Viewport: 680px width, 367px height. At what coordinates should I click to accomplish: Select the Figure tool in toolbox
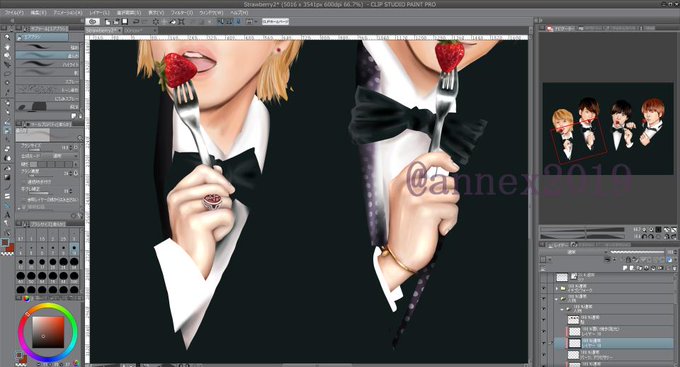point(7,187)
